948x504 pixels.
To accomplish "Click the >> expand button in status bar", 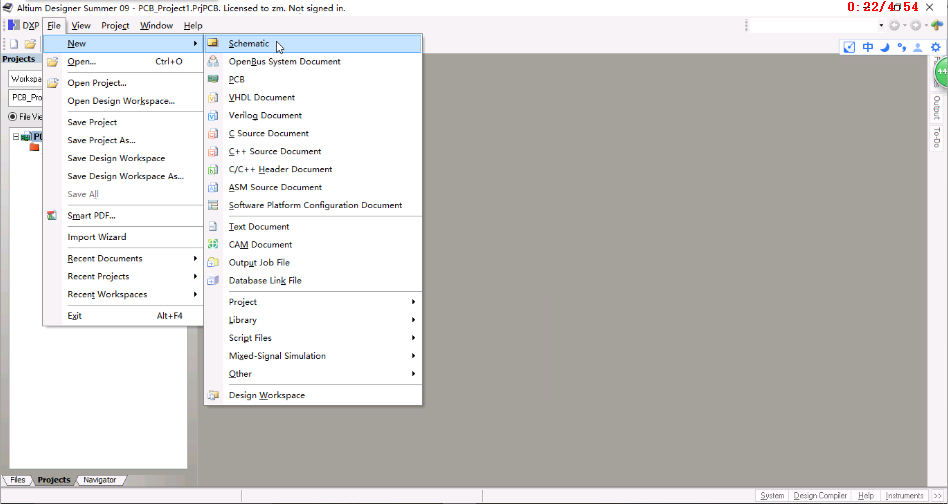I will coord(938,496).
